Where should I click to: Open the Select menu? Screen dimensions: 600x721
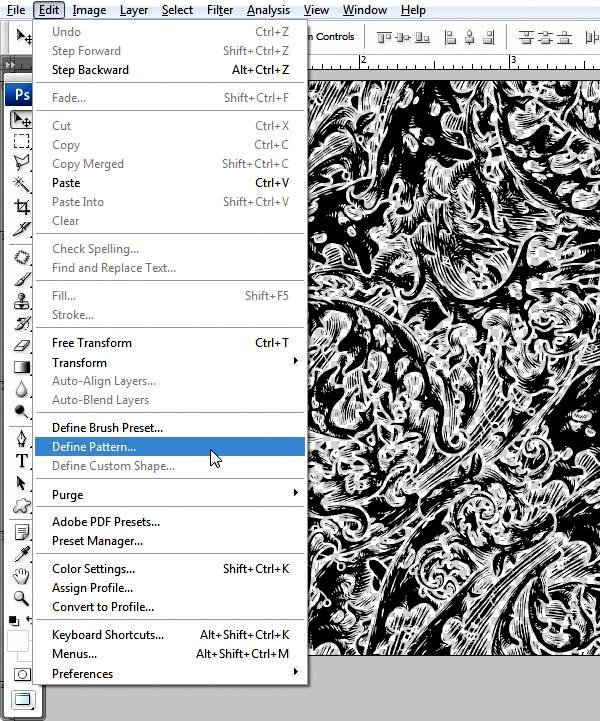pos(177,10)
